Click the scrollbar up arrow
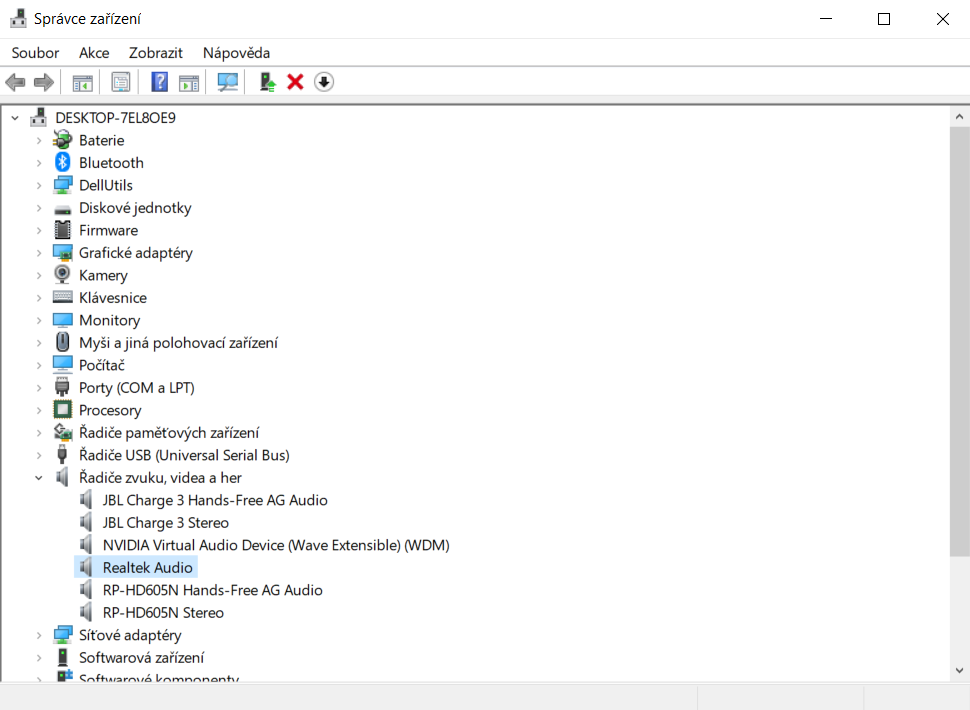Viewport: 970px width, 710px height. click(959, 116)
